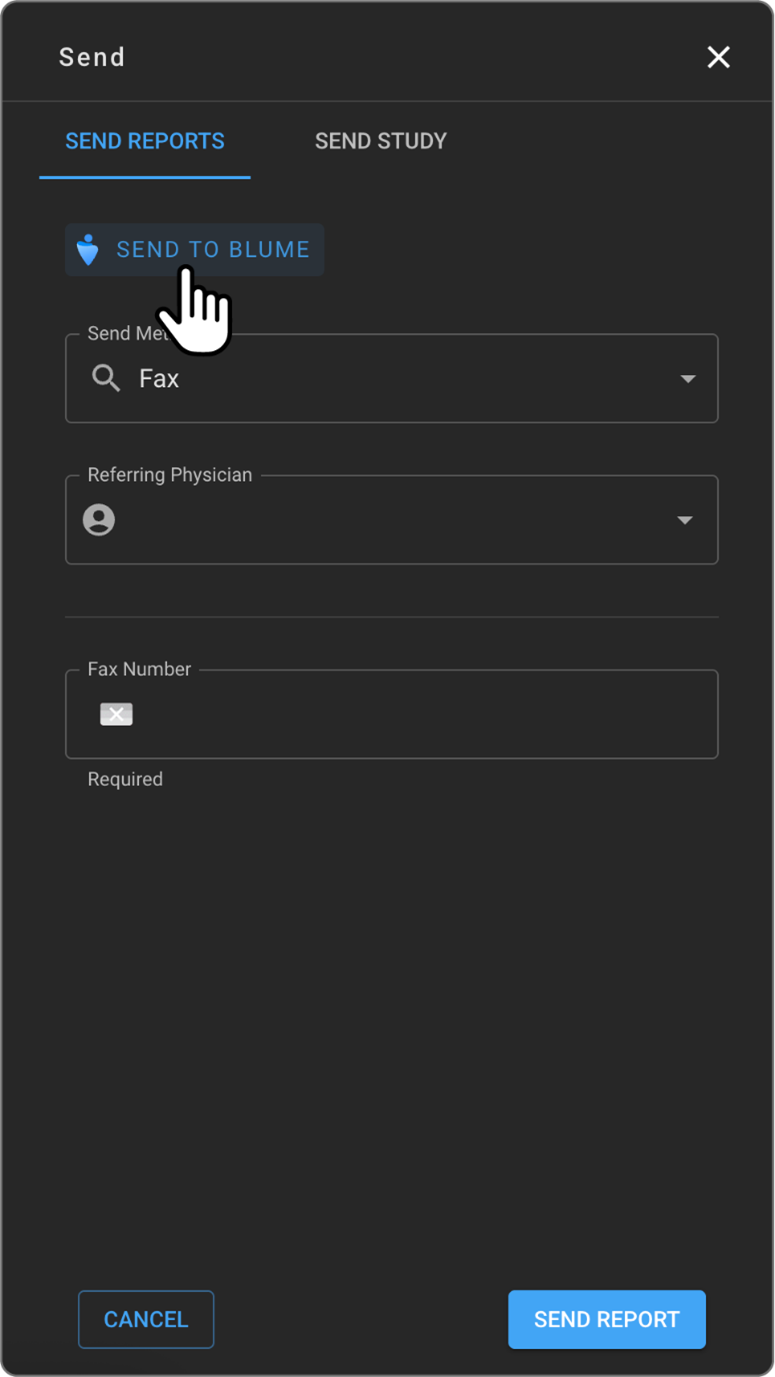Image resolution: width=775 pixels, height=1377 pixels.
Task: Click the Required helper text
Action: pos(125,779)
